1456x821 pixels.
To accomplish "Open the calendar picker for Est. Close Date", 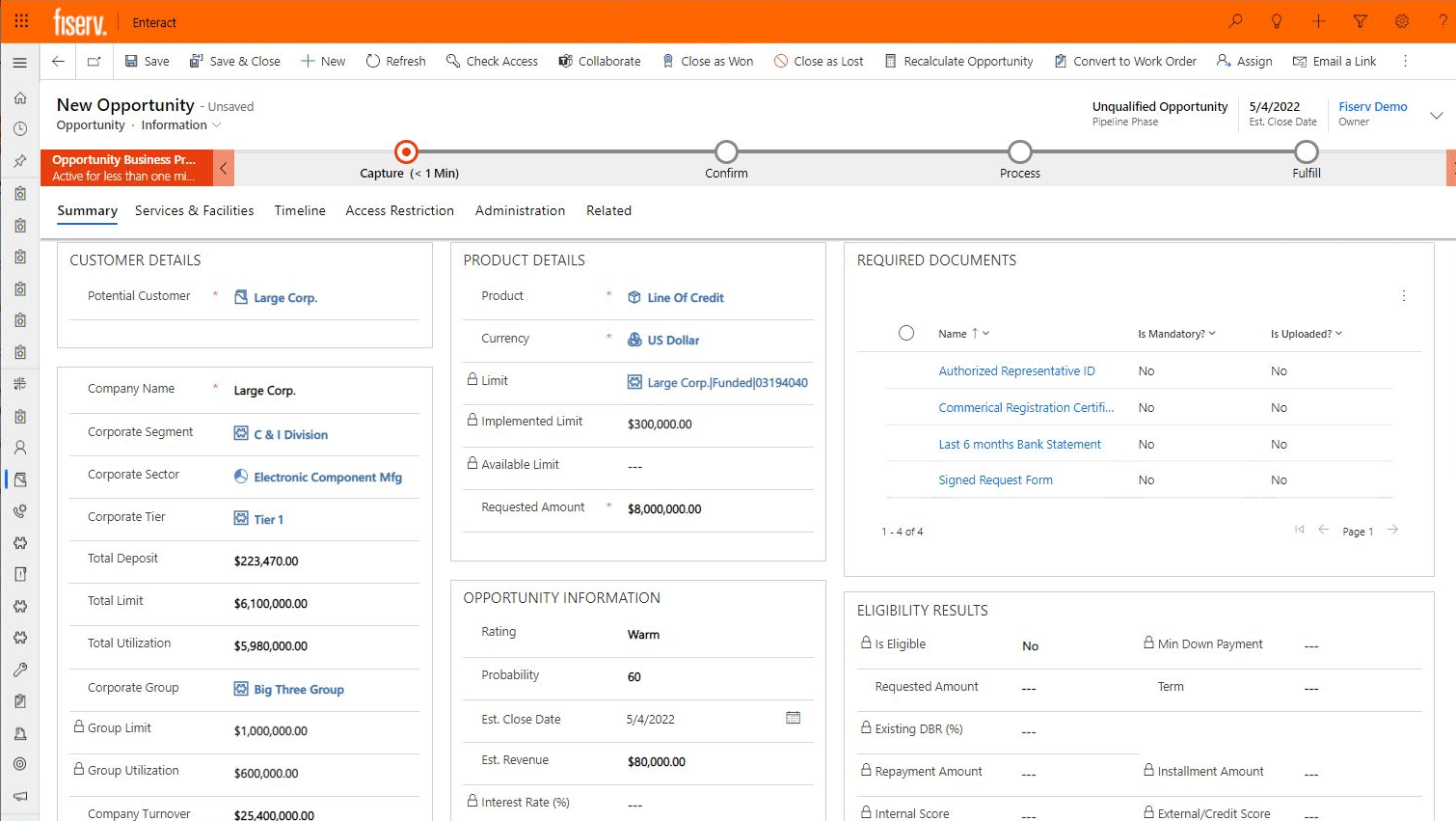I will pos(793,718).
